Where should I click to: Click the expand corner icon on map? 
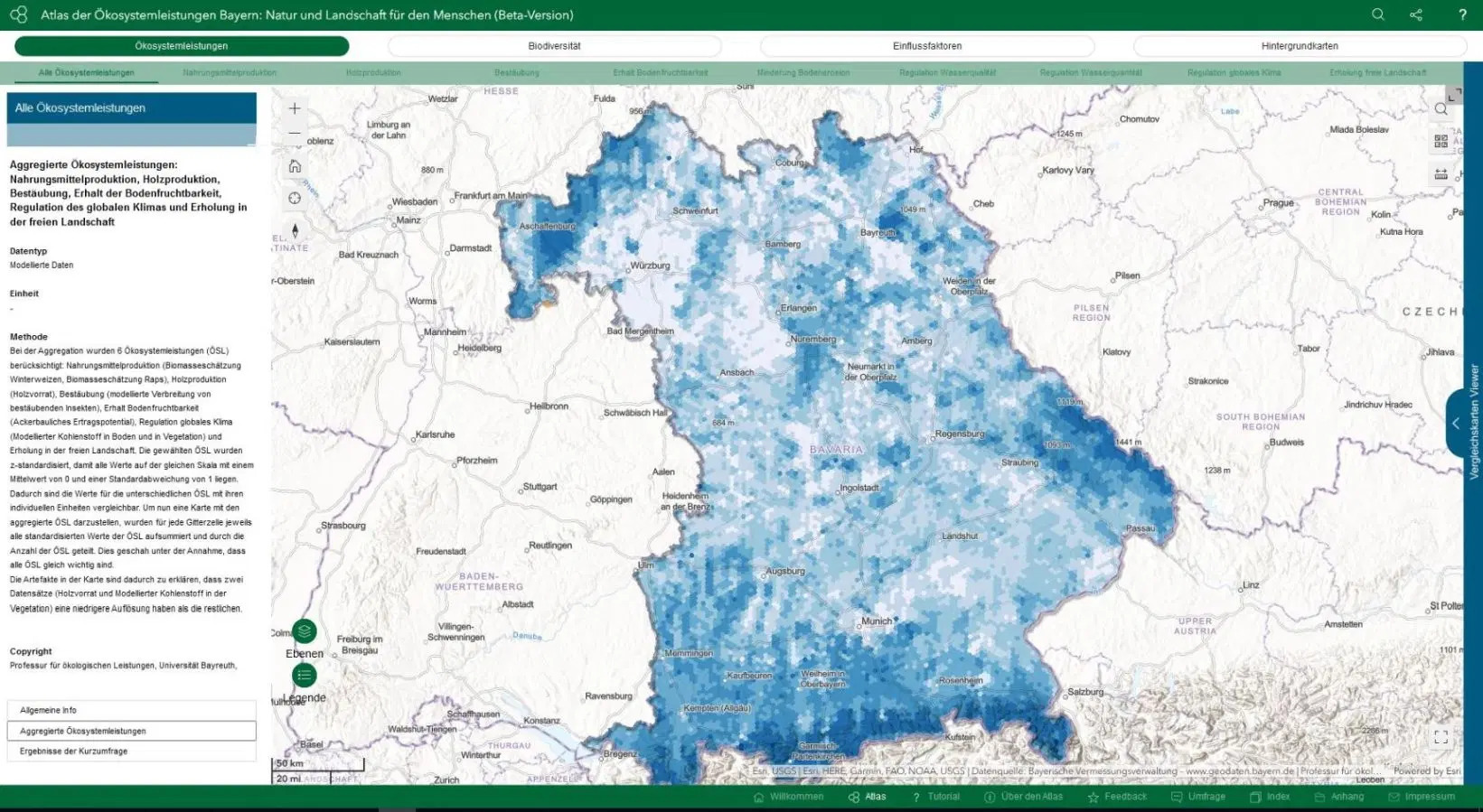coord(1453,95)
